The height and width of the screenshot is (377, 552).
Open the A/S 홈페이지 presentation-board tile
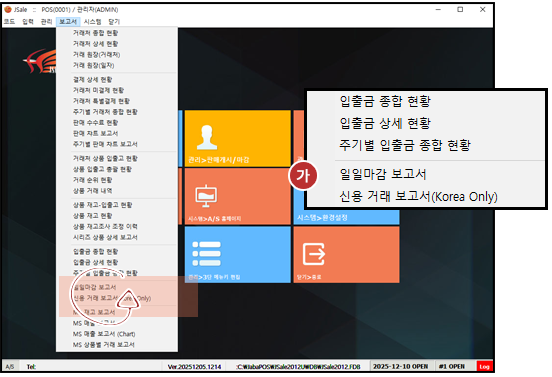238,196
